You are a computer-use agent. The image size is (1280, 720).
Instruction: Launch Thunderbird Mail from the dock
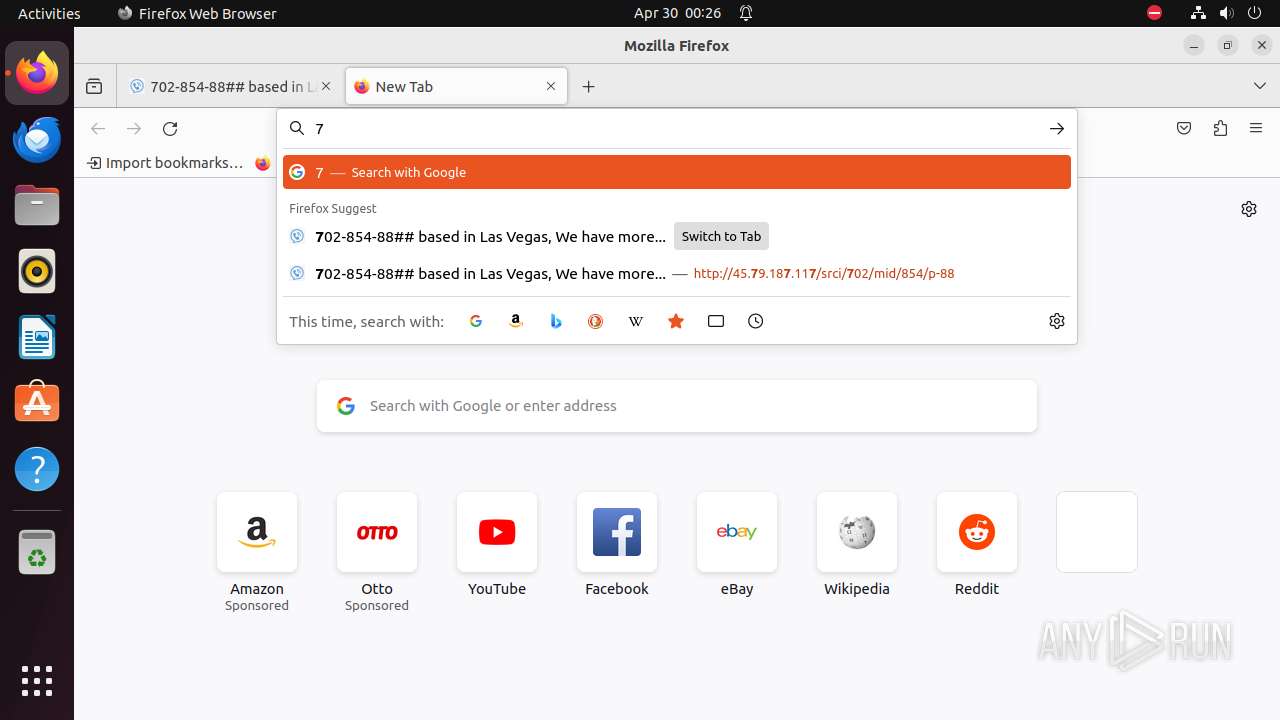(37, 139)
